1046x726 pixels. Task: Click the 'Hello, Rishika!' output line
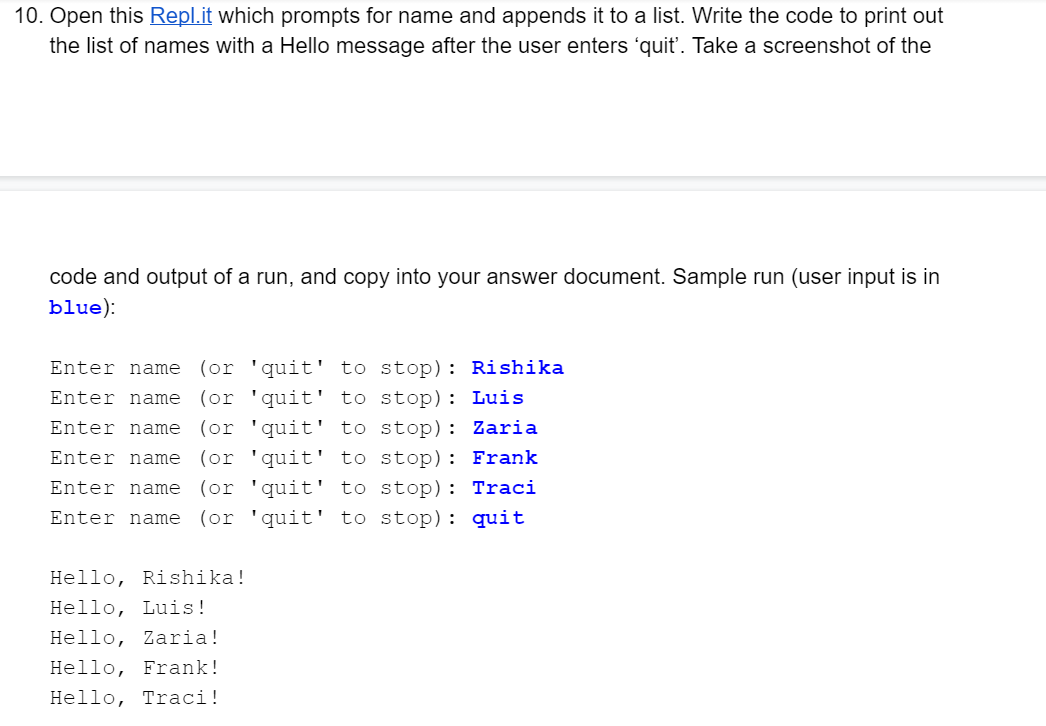(x=148, y=578)
